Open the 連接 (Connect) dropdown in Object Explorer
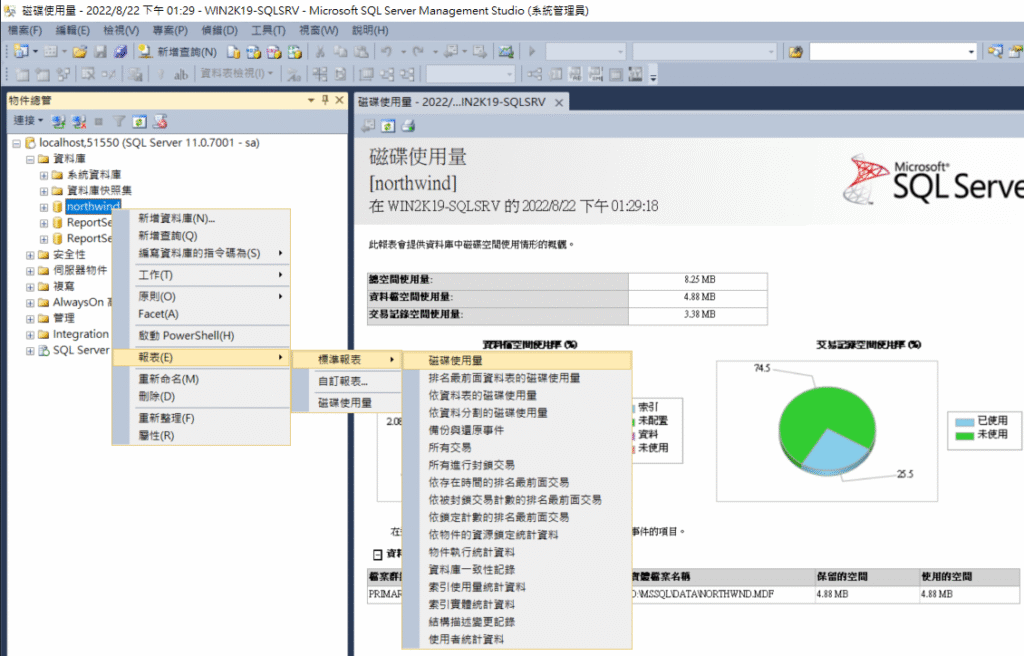The image size is (1024, 656). pos(28,121)
